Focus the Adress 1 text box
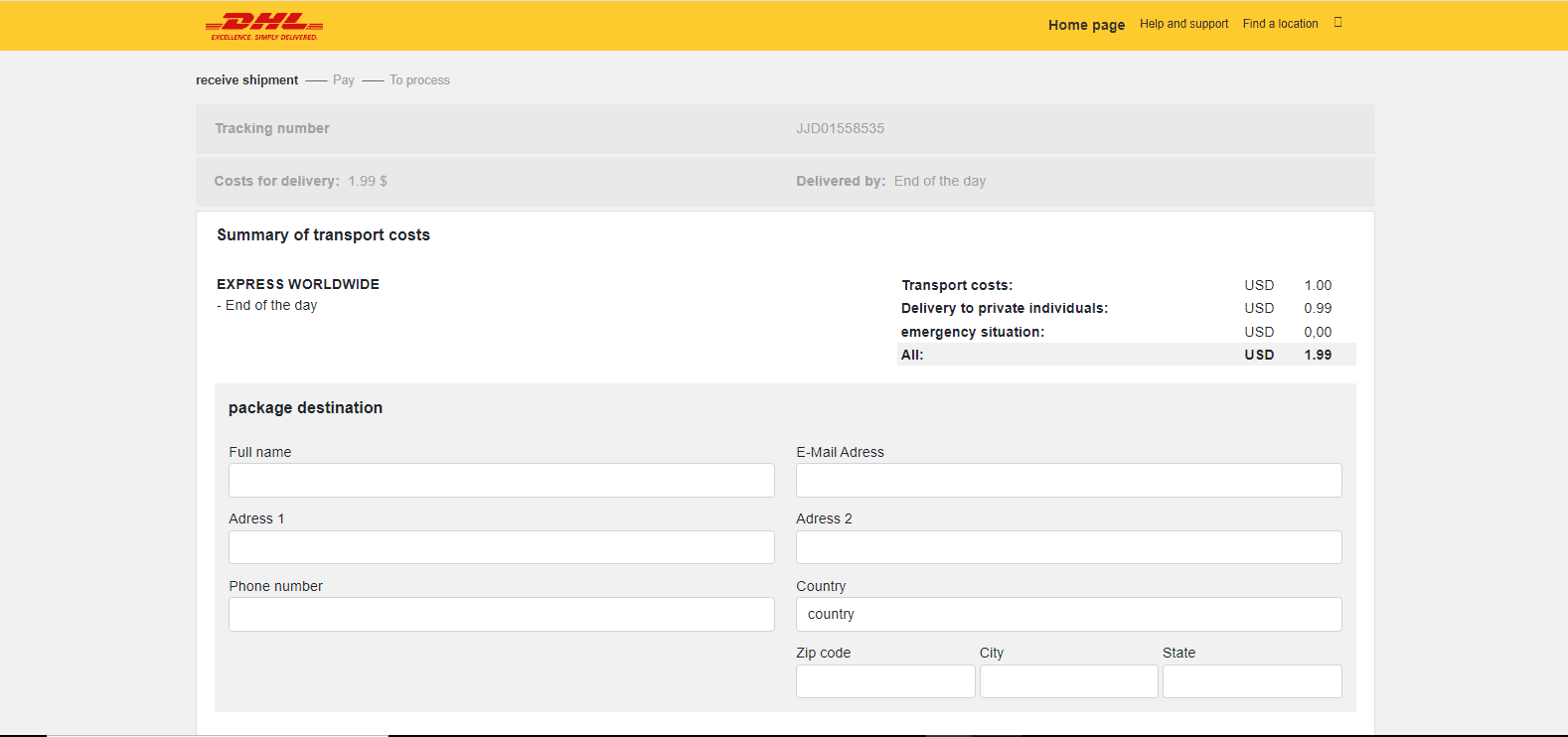1568x737 pixels. [x=501, y=547]
